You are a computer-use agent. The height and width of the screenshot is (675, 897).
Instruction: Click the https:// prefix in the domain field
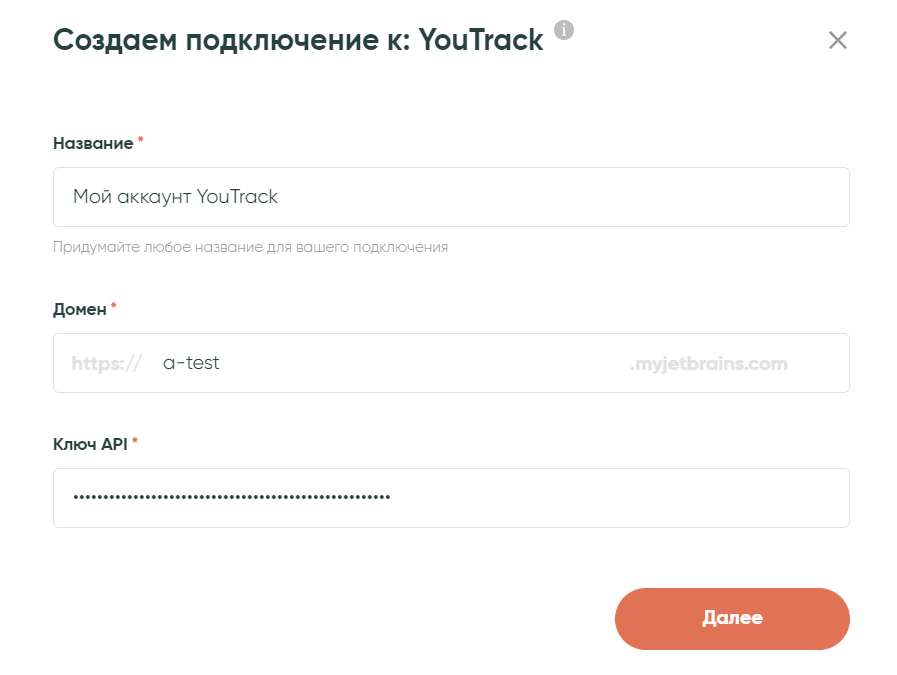point(106,363)
